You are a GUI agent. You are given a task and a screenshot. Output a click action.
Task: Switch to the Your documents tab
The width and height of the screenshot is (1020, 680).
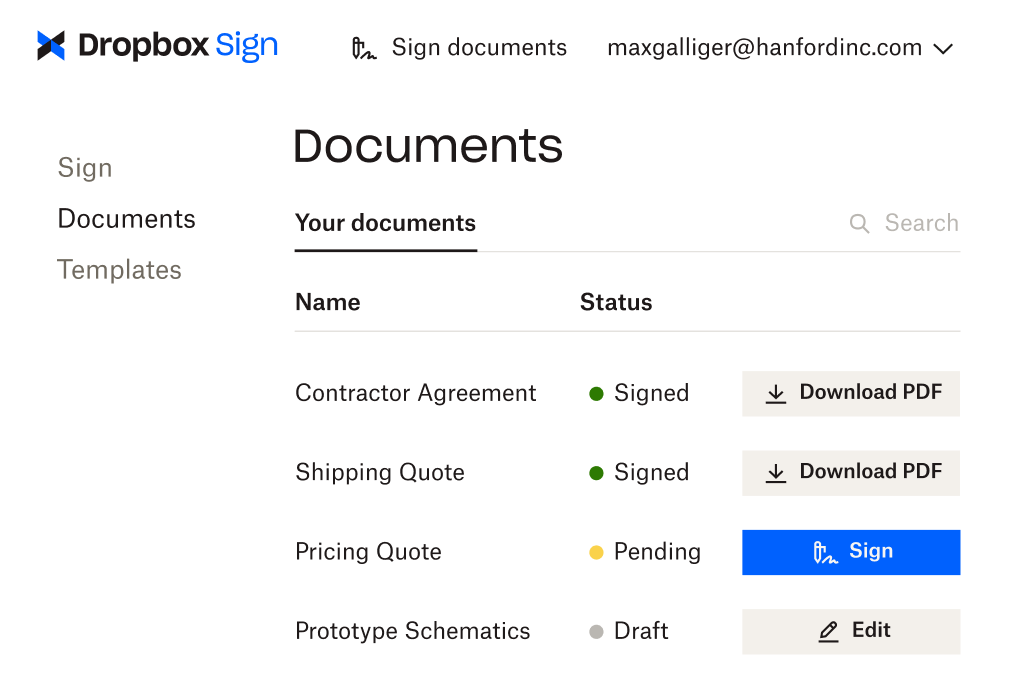tap(385, 223)
